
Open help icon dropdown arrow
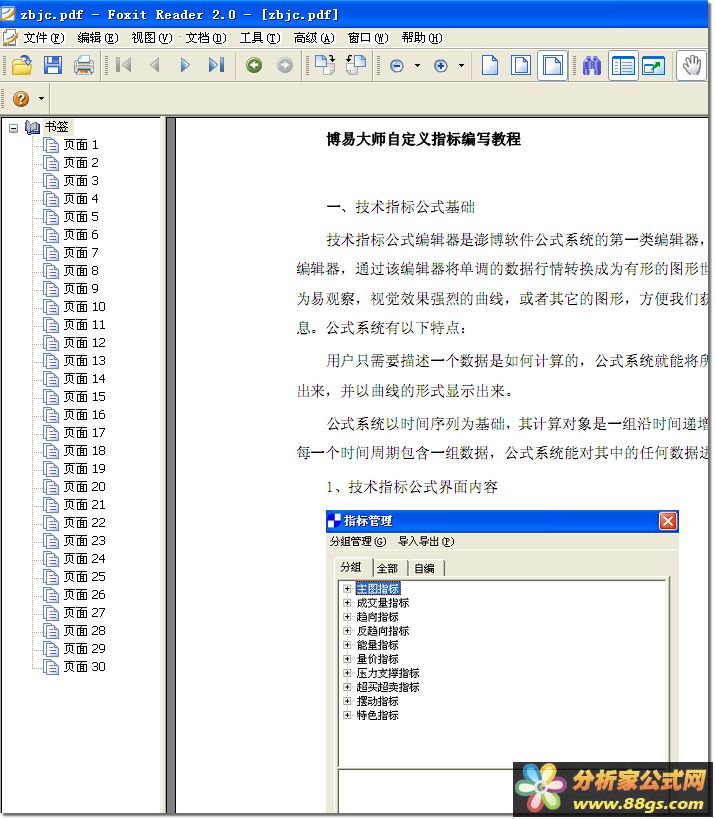click(41, 98)
